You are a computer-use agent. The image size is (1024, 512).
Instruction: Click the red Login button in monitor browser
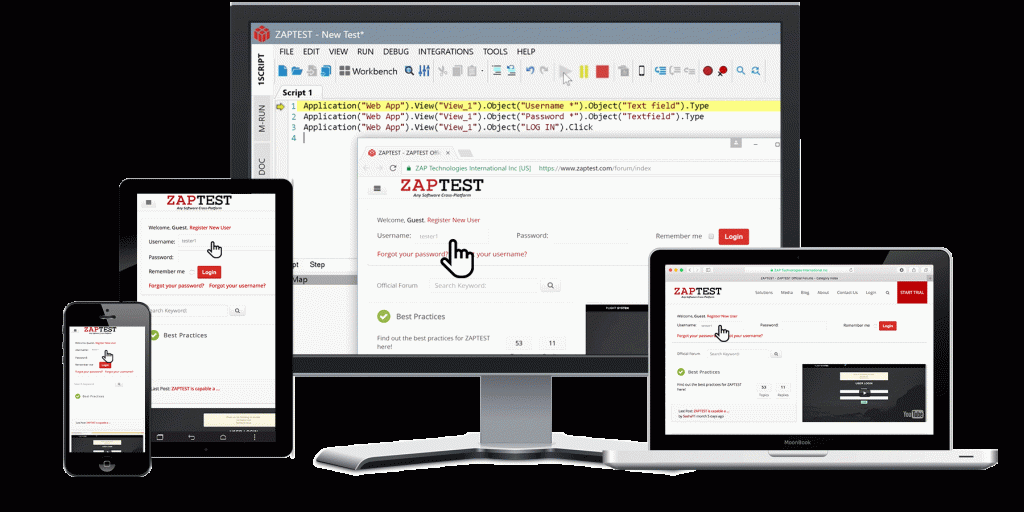[x=733, y=236]
